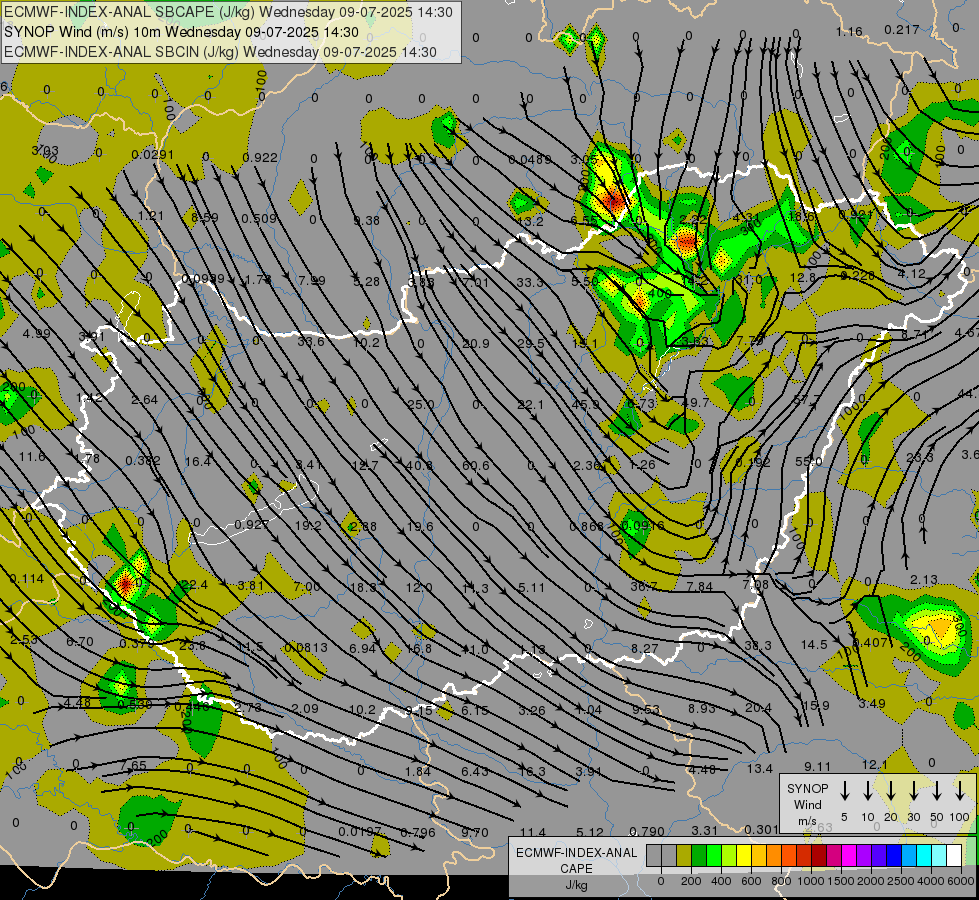Click the map value 33.6
Viewport: 979px width, 900px height.
310,342
